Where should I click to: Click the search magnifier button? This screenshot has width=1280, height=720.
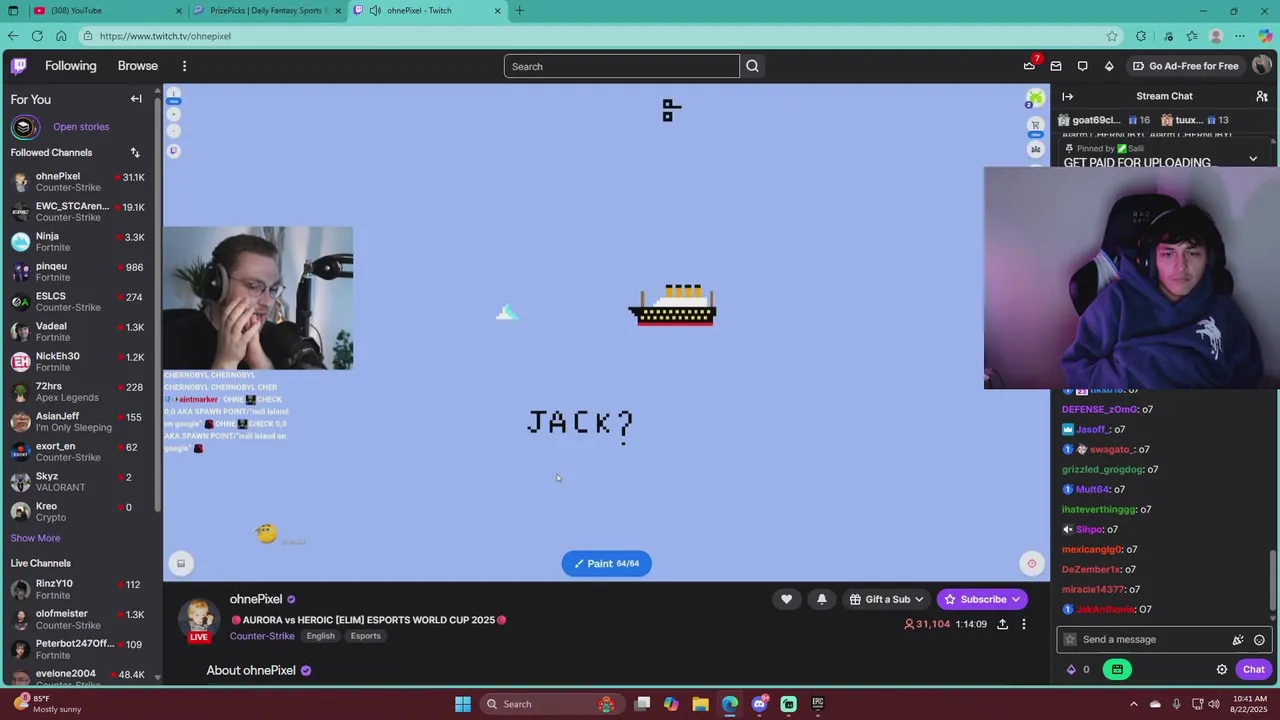[752, 66]
